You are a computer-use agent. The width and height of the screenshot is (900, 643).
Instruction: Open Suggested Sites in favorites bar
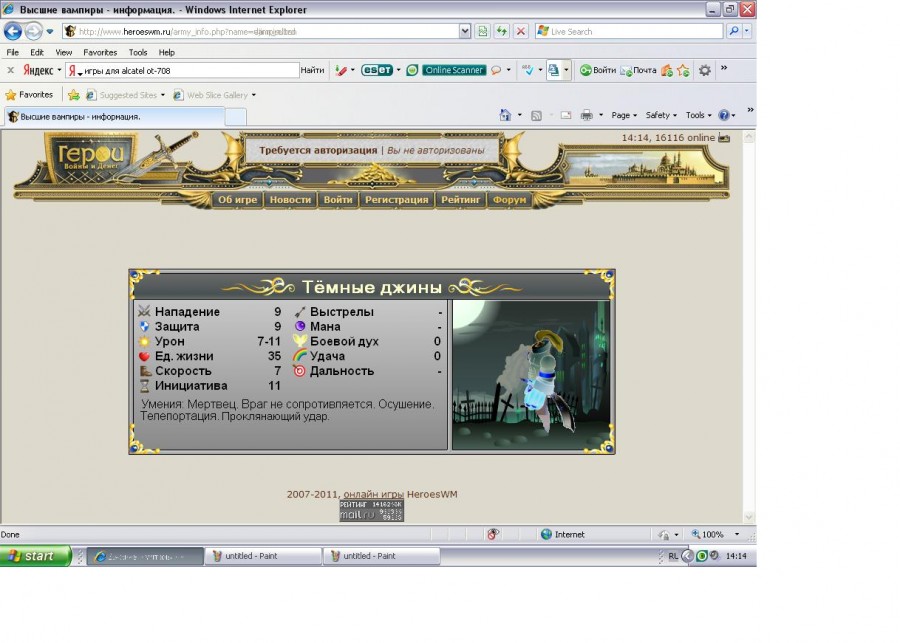(x=125, y=95)
